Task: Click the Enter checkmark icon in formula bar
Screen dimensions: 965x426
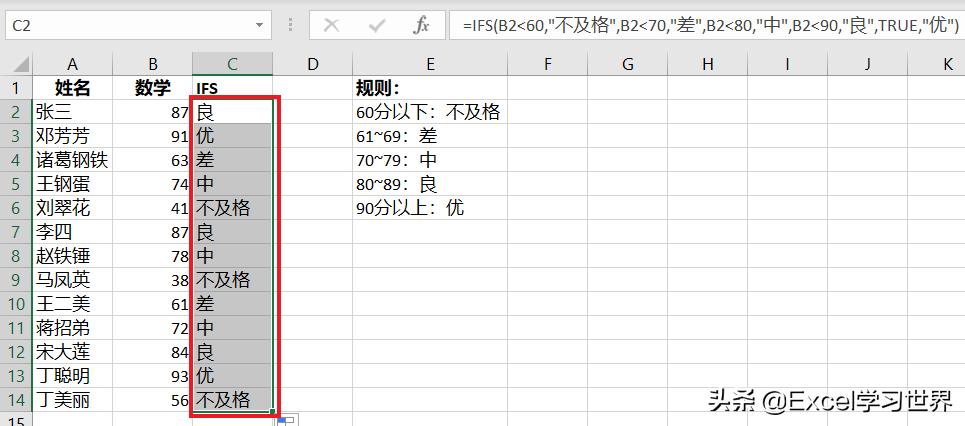Action: pos(376,25)
